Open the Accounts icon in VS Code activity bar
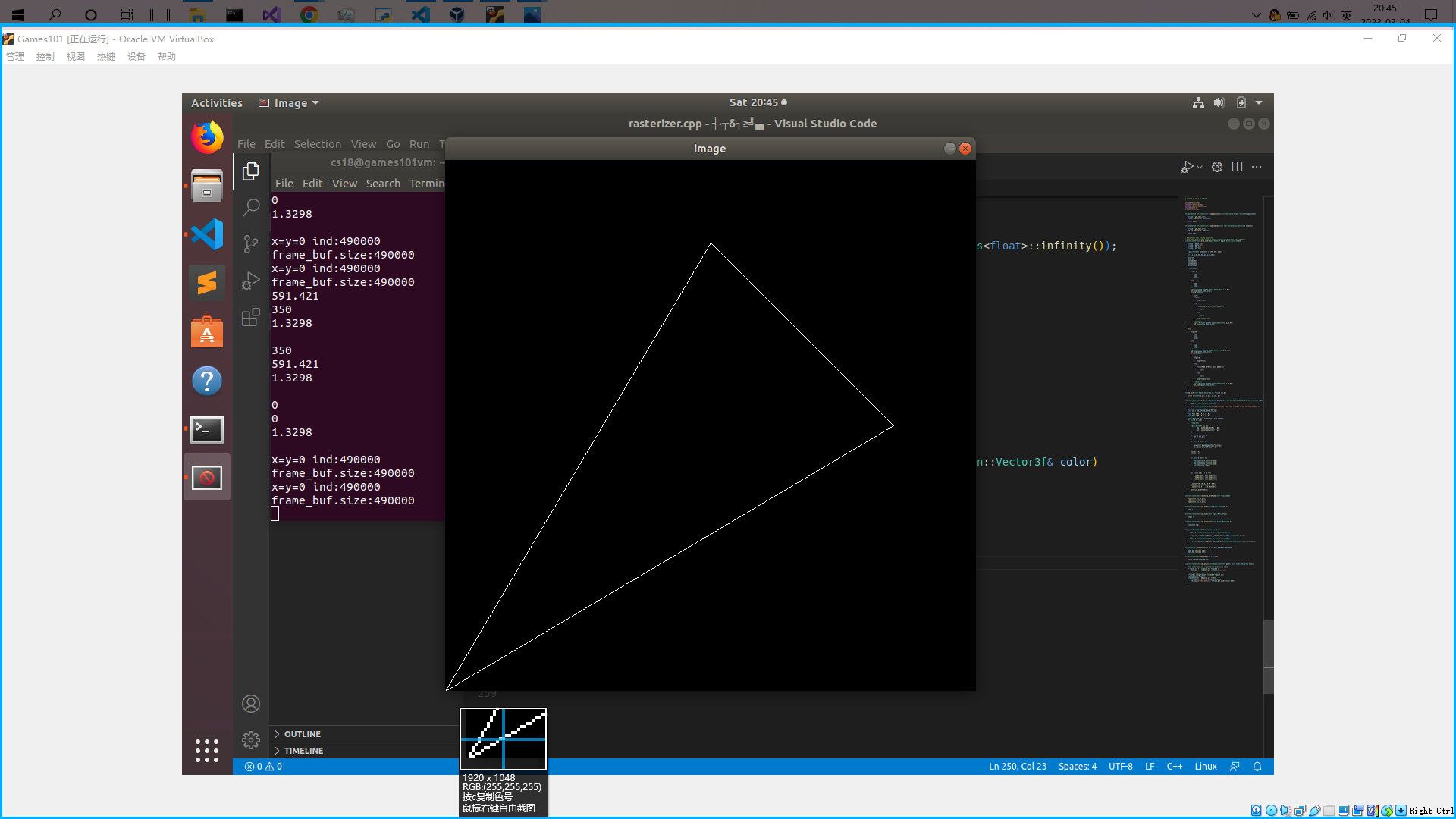Image resolution: width=1456 pixels, height=819 pixels. click(251, 704)
